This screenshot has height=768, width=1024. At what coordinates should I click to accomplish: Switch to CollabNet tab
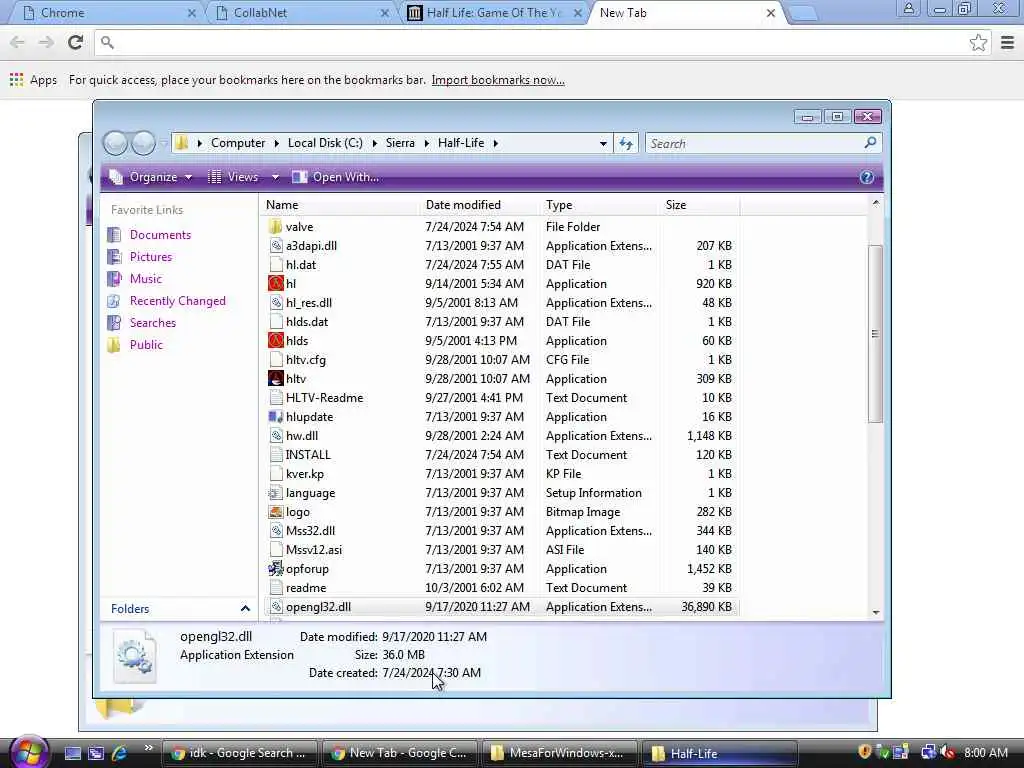(x=302, y=13)
